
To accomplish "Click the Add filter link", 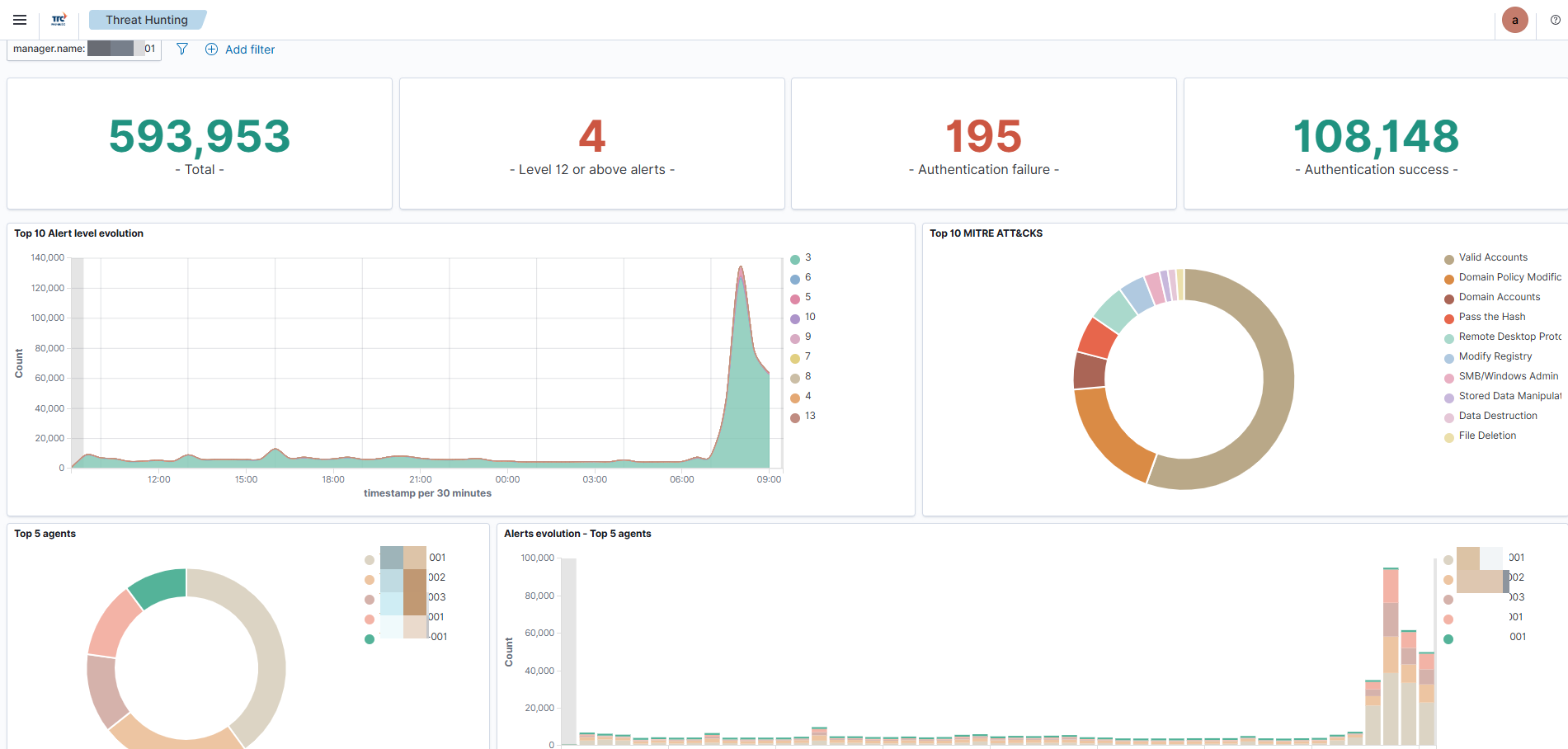I will click(250, 49).
